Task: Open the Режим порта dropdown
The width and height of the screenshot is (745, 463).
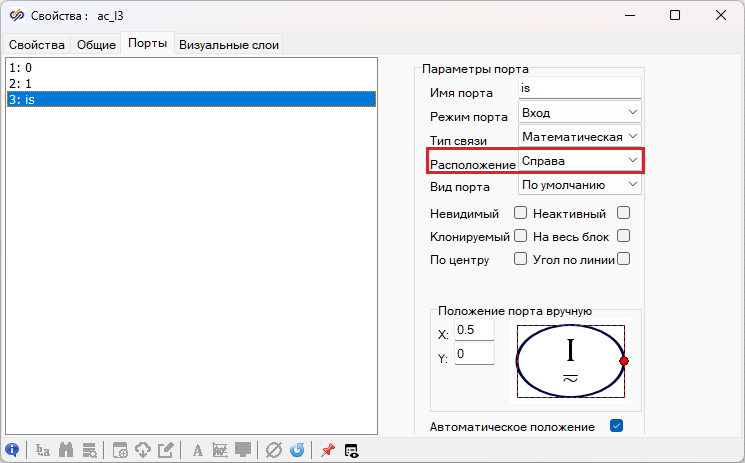Action: [x=580, y=112]
